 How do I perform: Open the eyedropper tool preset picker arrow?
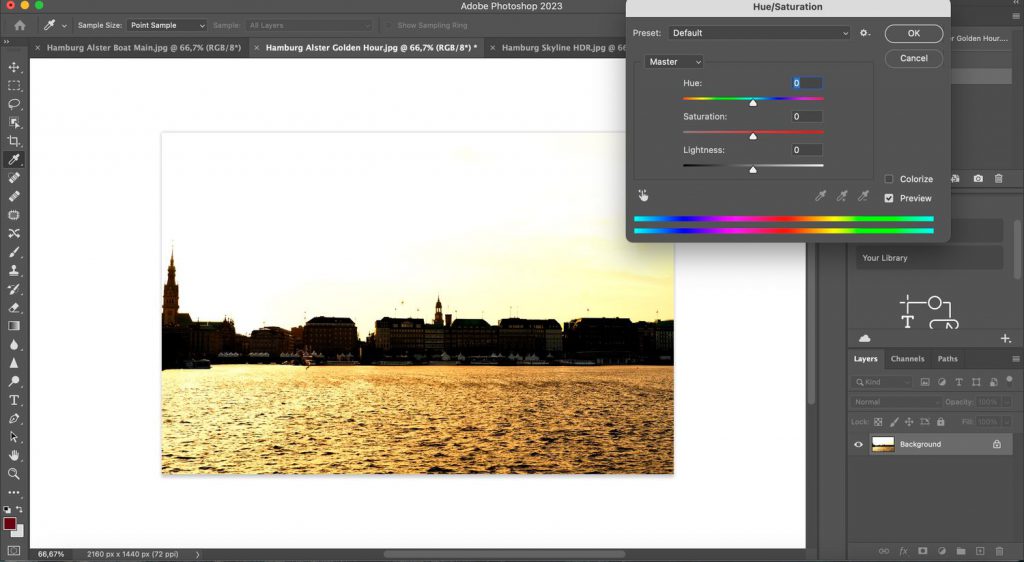[64, 26]
